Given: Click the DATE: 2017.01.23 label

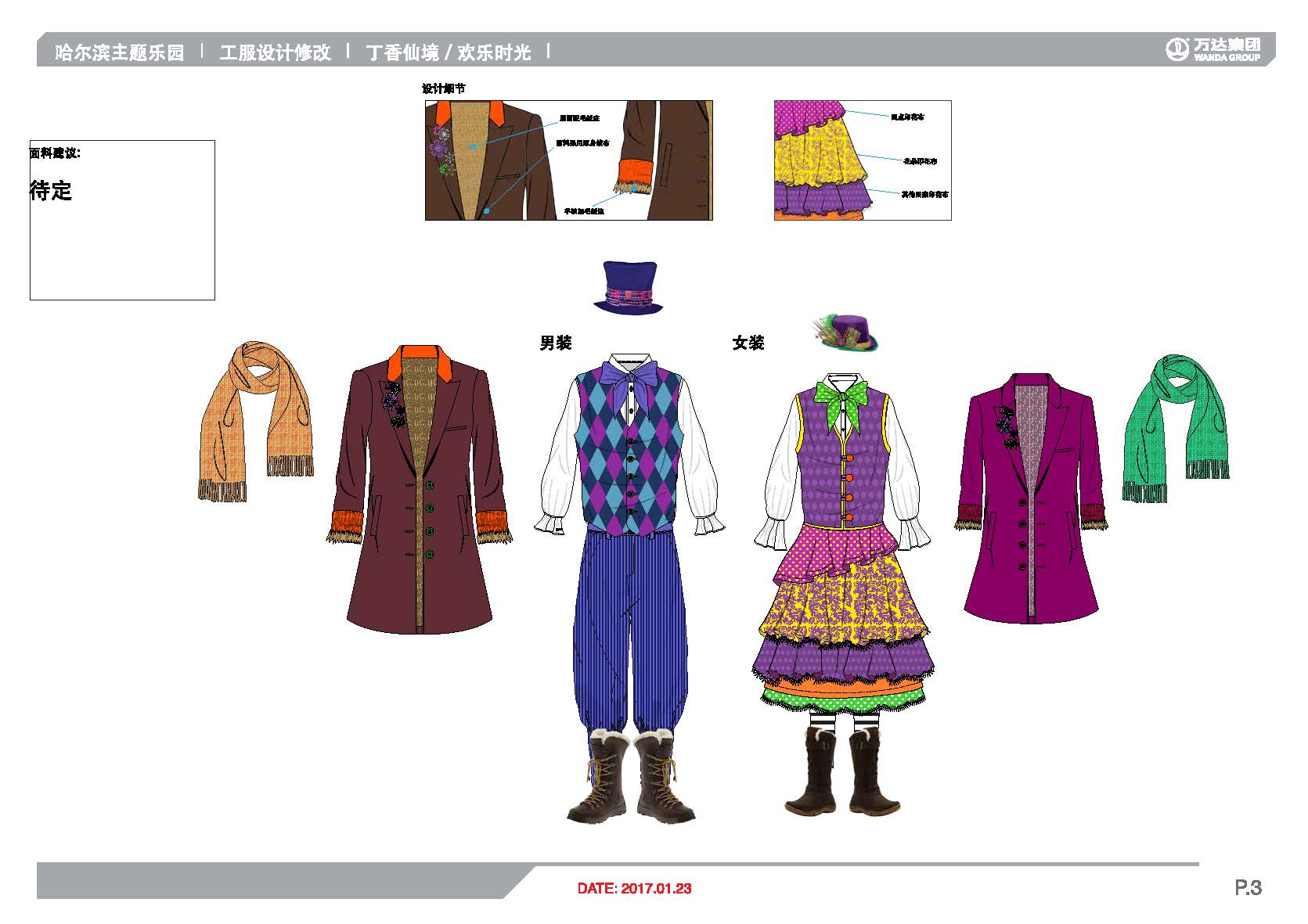Looking at the screenshot, I should (x=632, y=888).
